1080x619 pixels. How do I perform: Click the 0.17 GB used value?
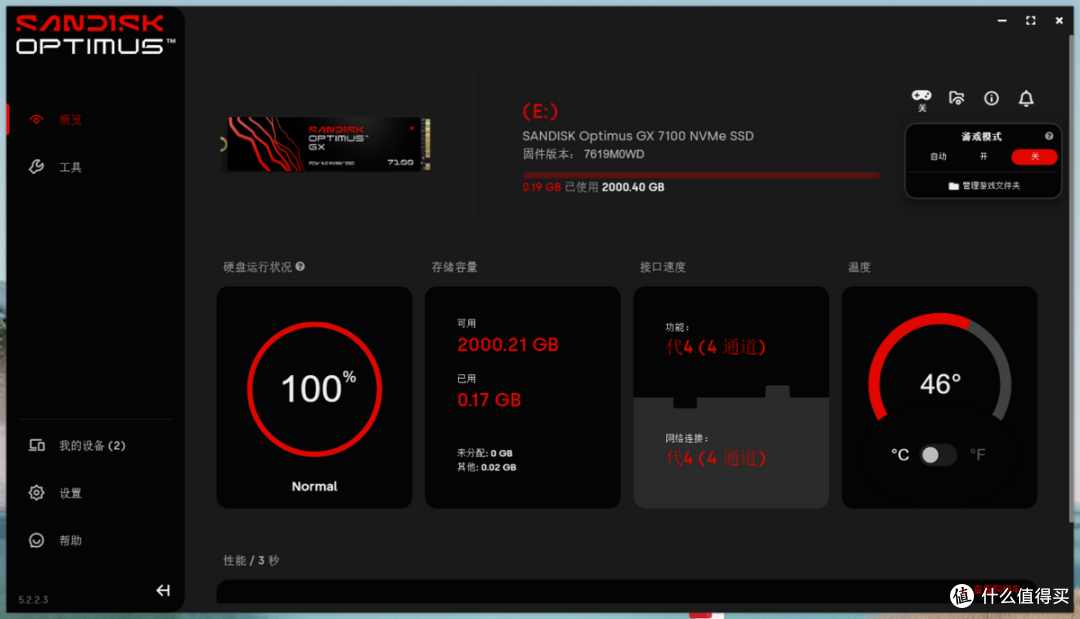(x=489, y=400)
